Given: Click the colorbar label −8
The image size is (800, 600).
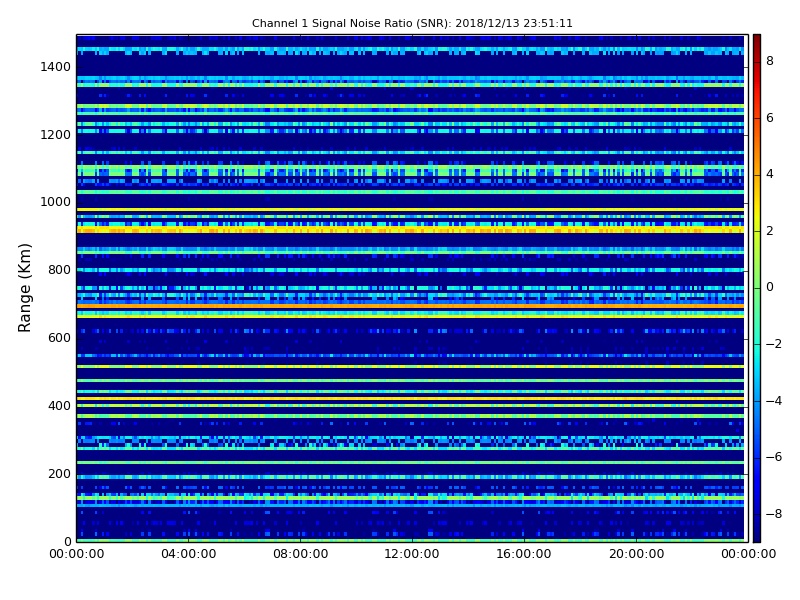Looking at the screenshot, I should click(x=773, y=514).
